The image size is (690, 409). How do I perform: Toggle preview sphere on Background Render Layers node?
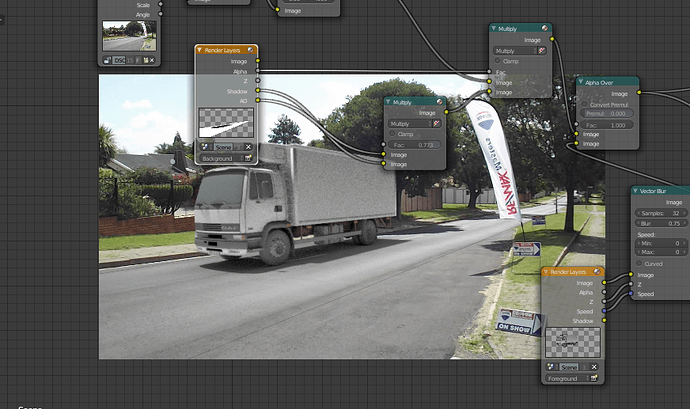251,50
